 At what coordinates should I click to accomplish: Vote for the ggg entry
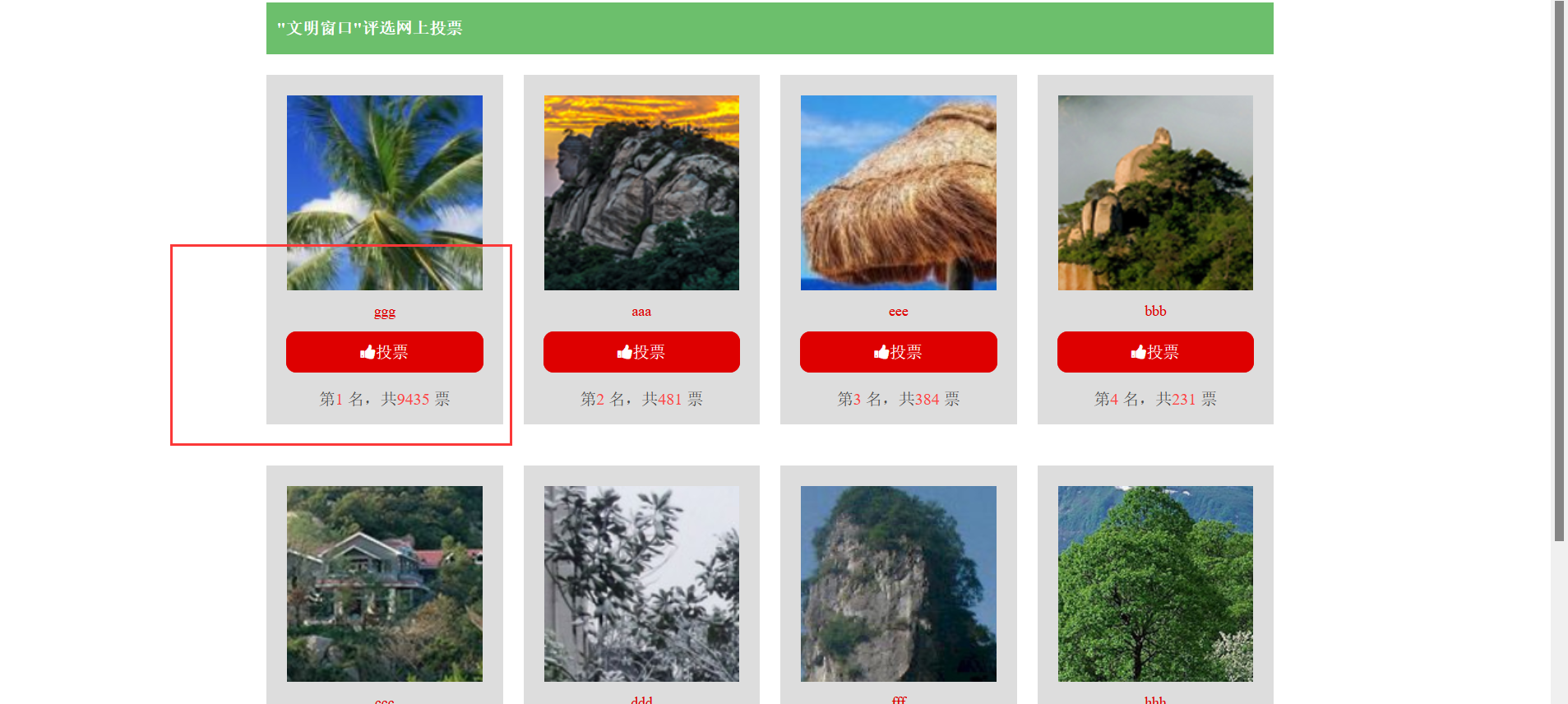pyautogui.click(x=385, y=352)
